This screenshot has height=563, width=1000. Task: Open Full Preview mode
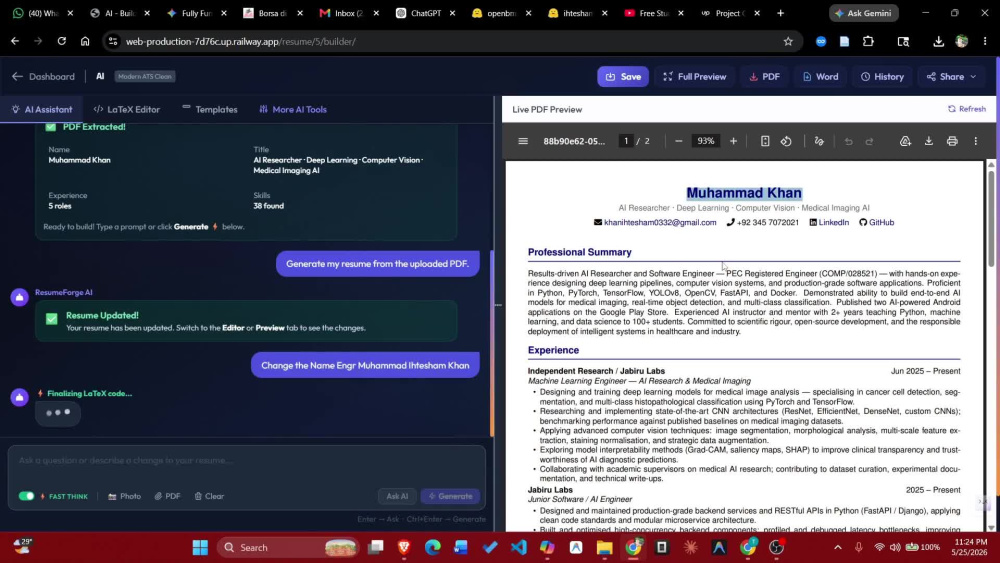tap(695, 77)
